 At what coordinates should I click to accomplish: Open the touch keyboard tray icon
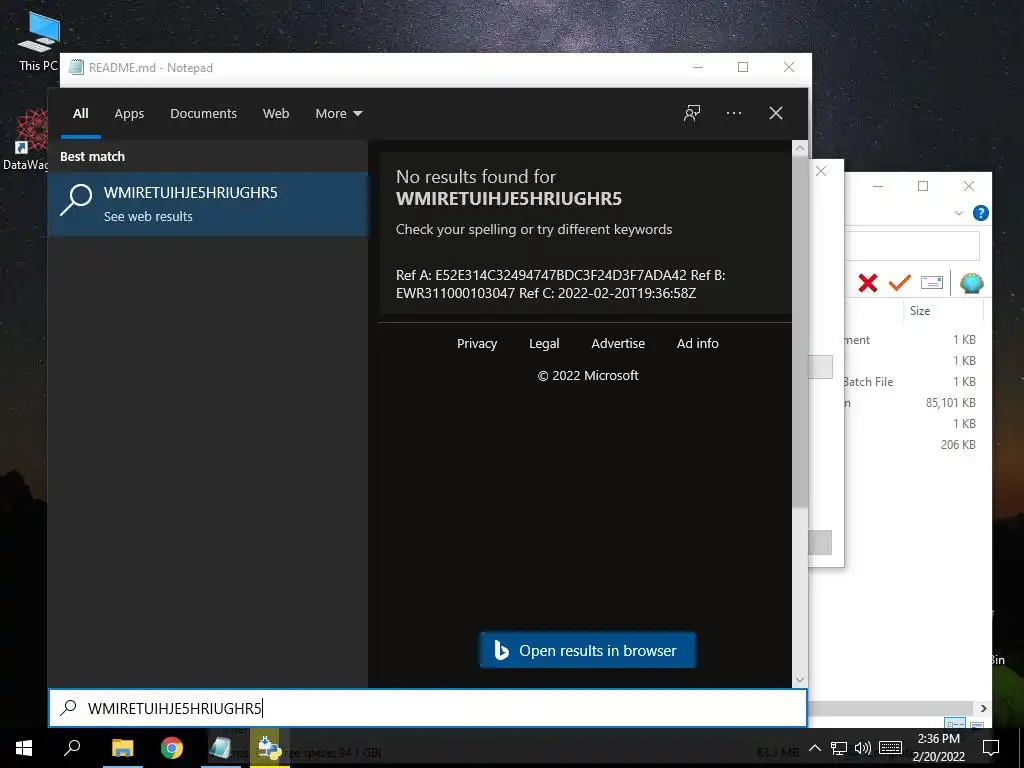(890, 748)
